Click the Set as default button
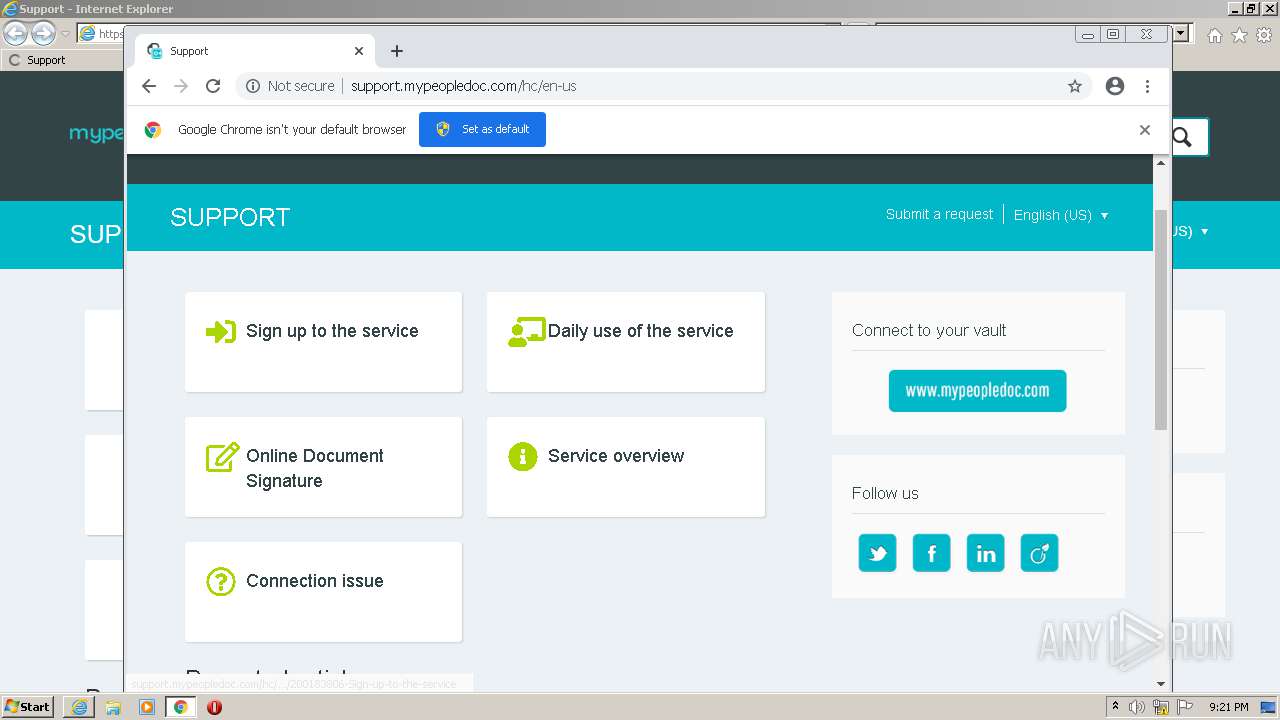 coord(482,129)
